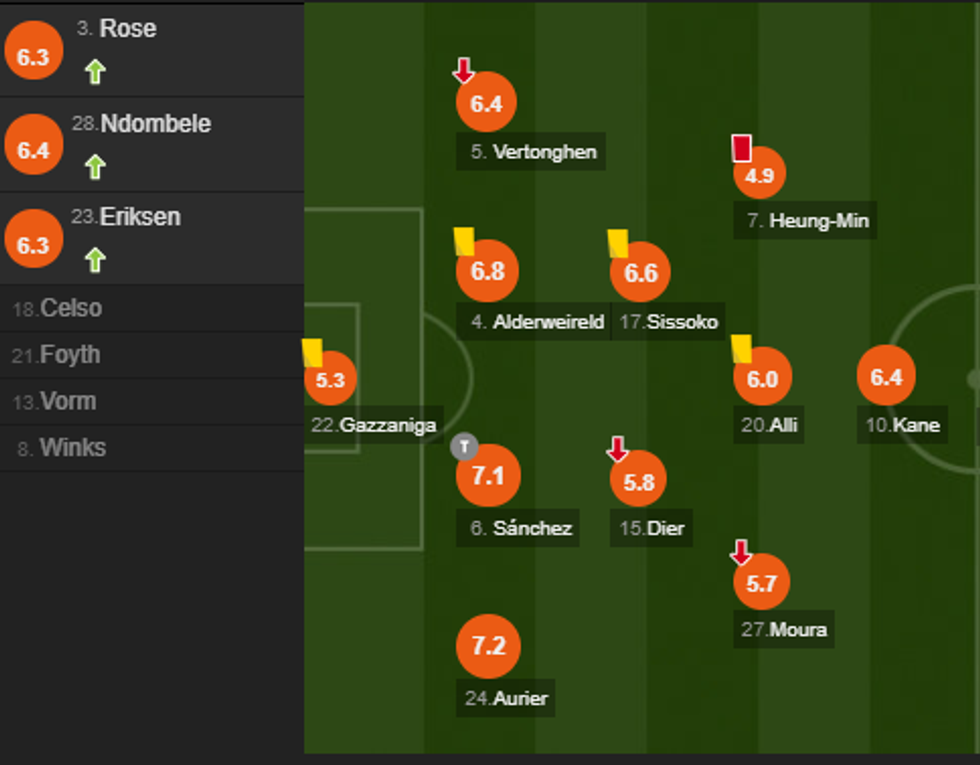Viewport: 980px width, 765px height.
Task: Click the yellow card above Alderweireld
Action: click(464, 242)
